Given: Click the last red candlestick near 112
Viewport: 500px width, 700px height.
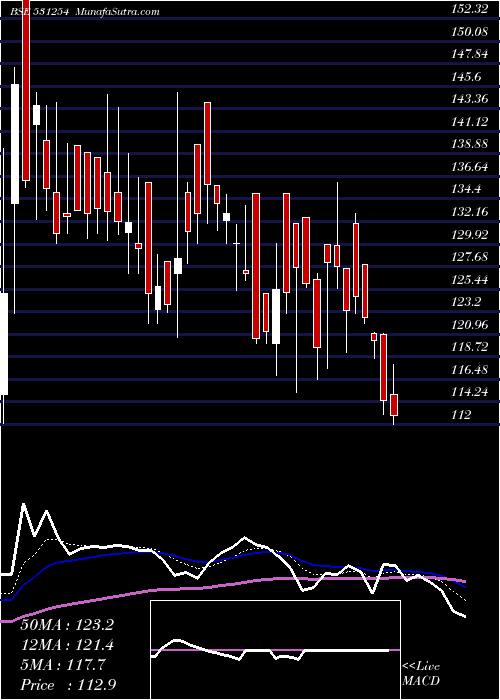Looking at the screenshot, I should coord(393,404).
